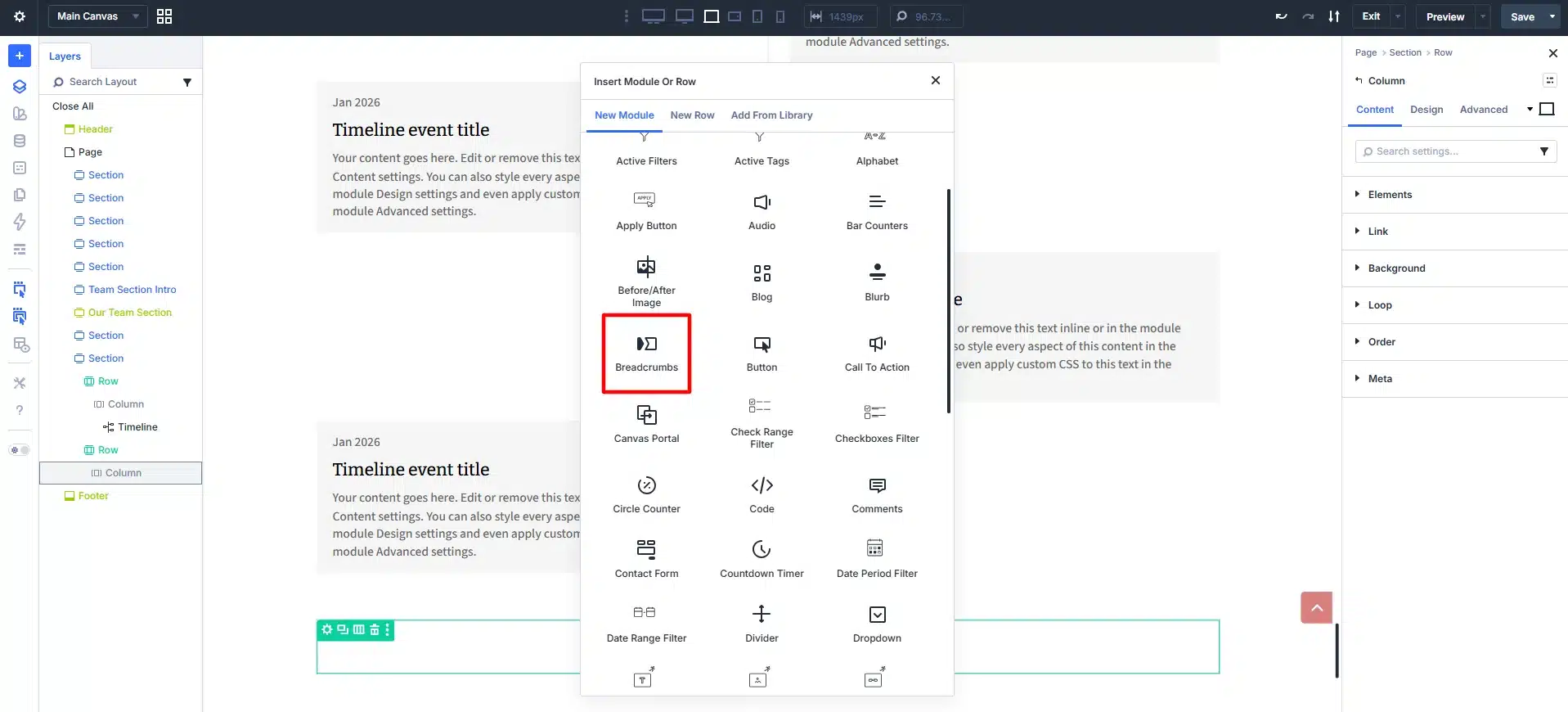
Task: Click the blue add-element plus button
Action: [x=20, y=56]
